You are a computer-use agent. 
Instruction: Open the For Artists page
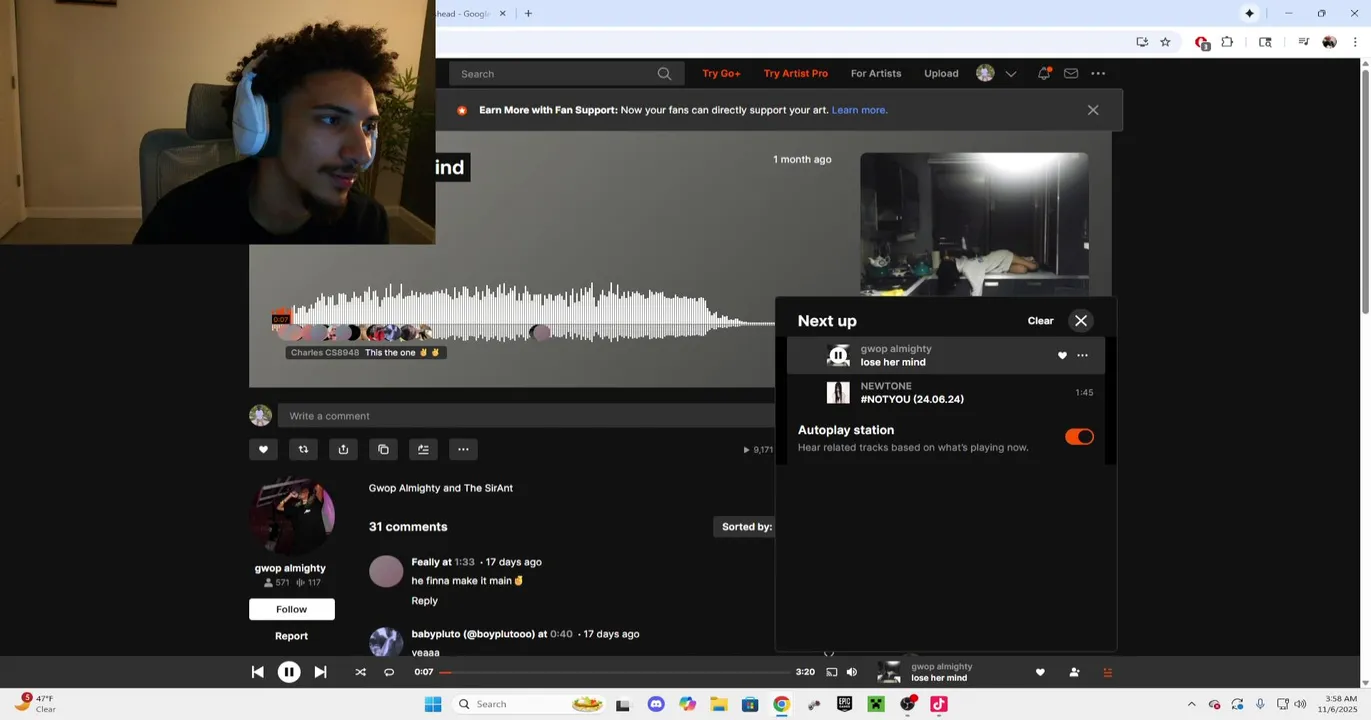click(876, 74)
